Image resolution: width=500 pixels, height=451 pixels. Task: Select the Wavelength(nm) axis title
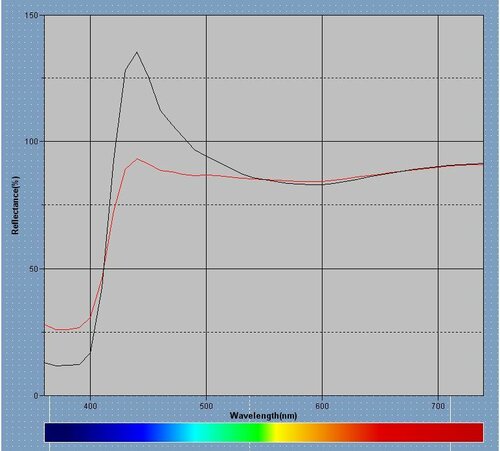point(263,416)
